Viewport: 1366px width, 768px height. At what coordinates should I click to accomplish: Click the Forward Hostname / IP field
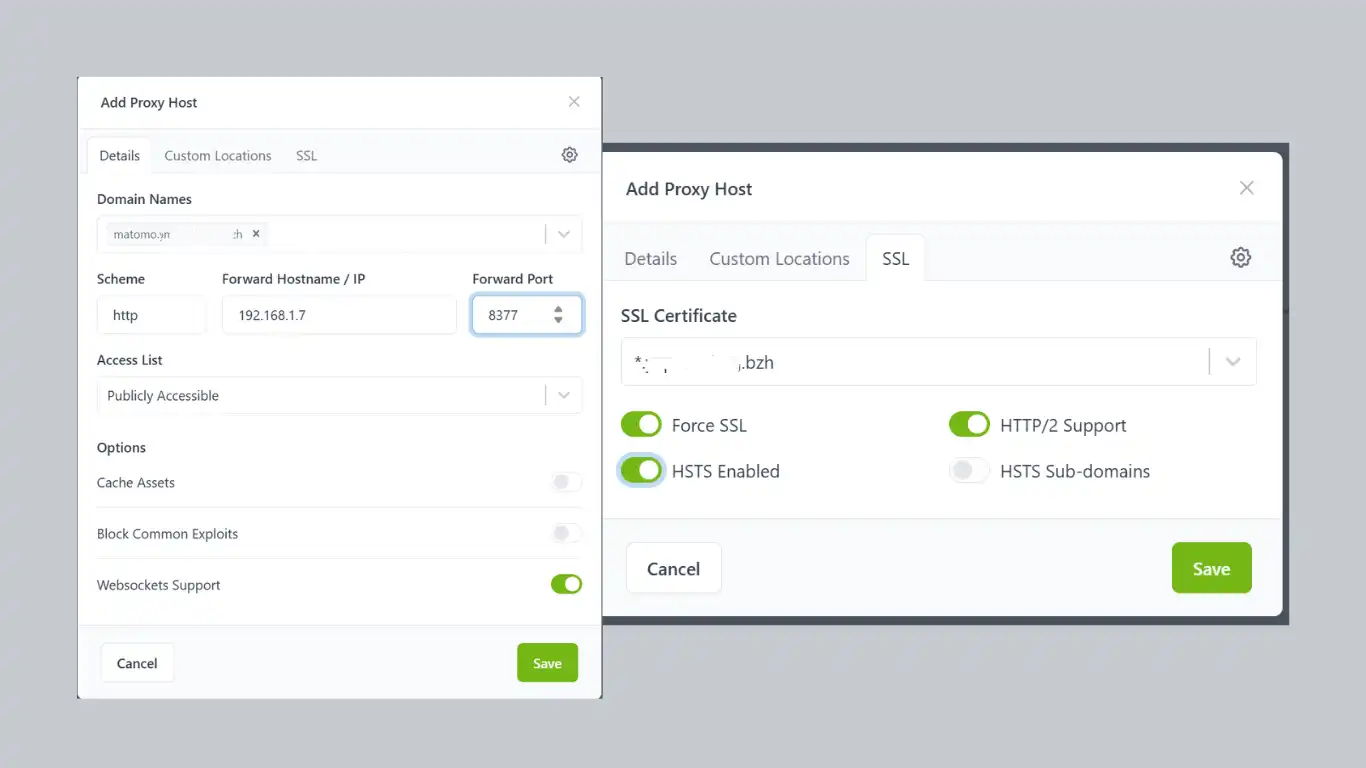[x=339, y=315]
